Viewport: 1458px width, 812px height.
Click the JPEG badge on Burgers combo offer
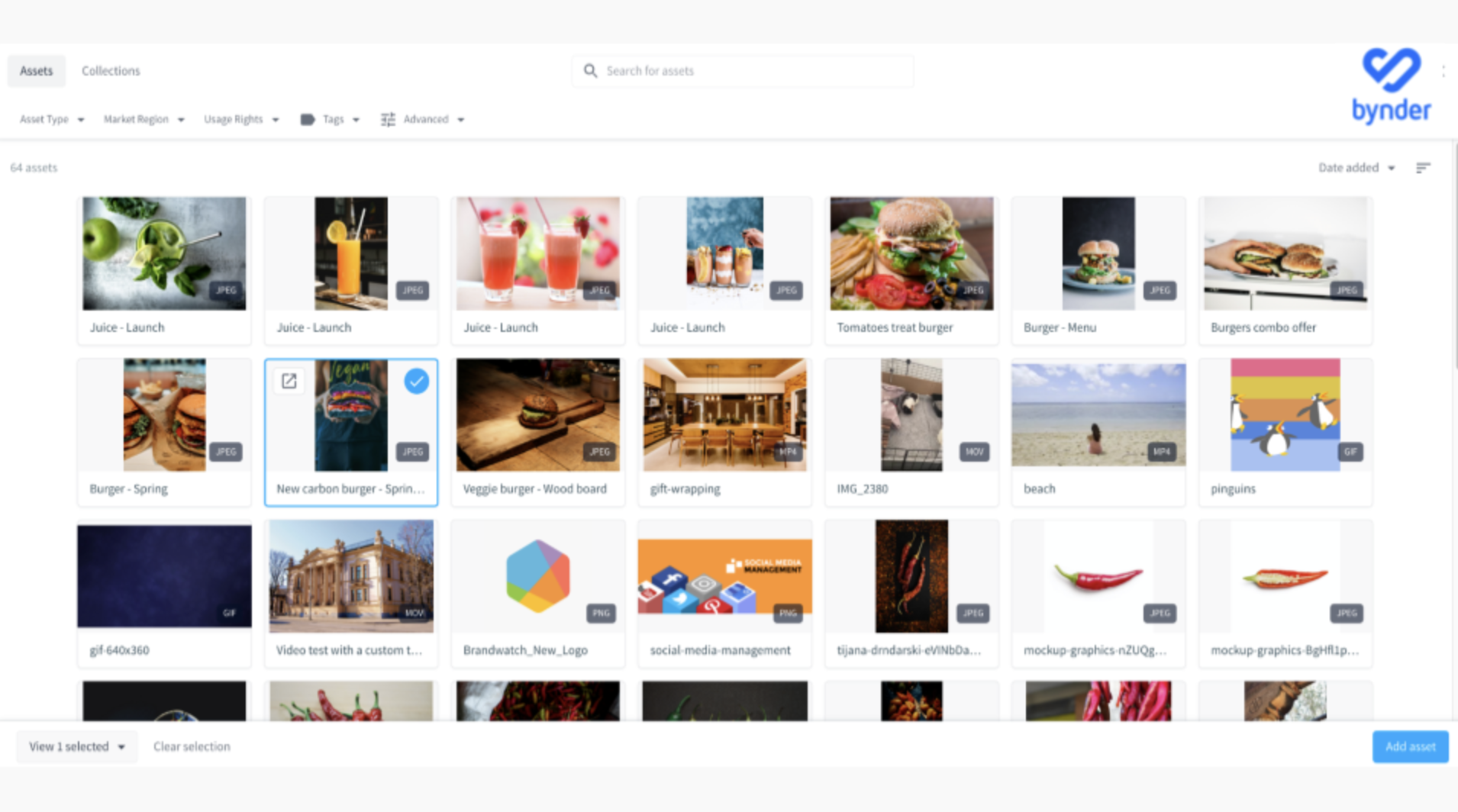pyautogui.click(x=1347, y=290)
